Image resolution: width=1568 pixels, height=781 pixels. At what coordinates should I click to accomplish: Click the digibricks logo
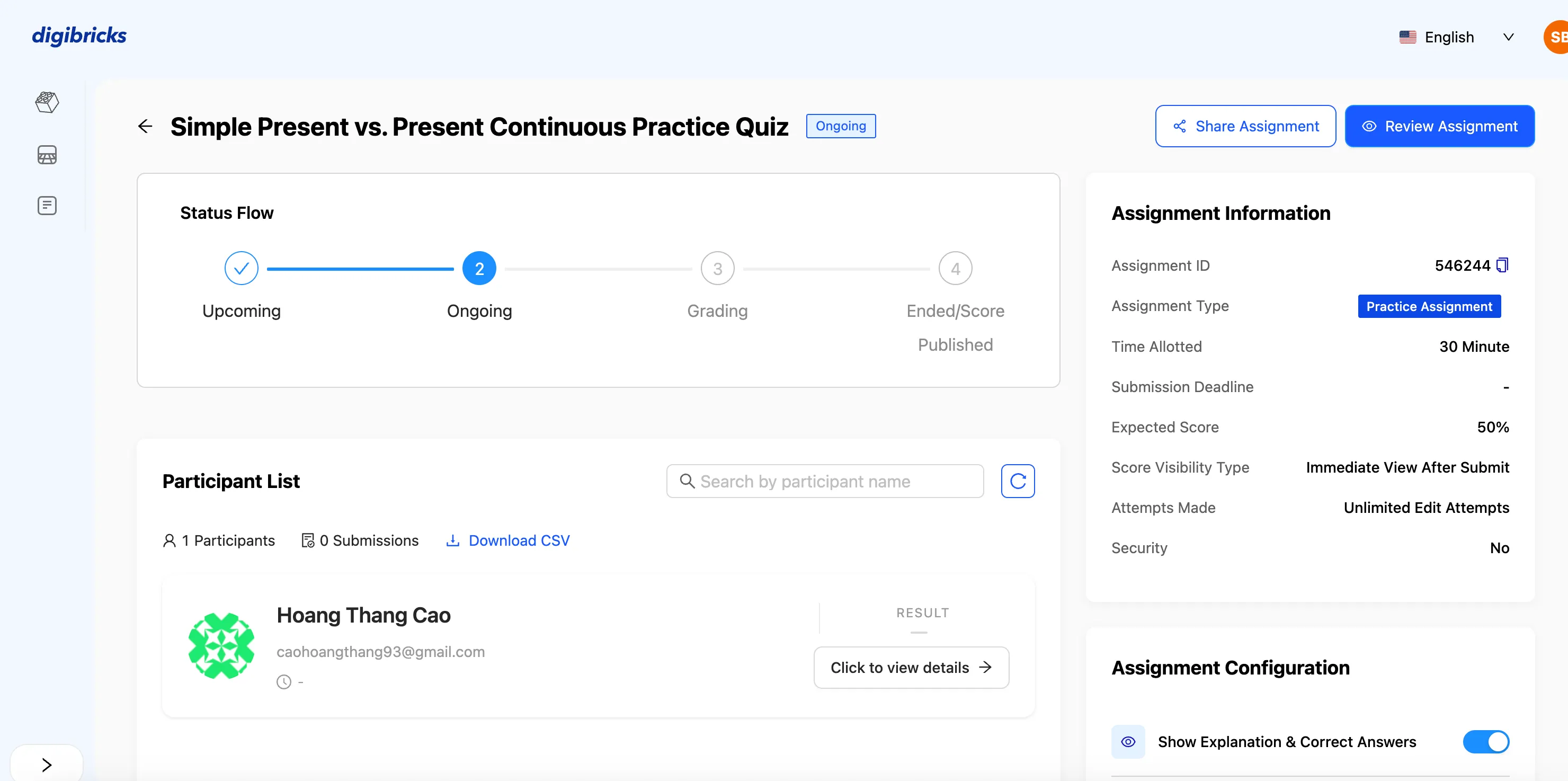click(79, 35)
